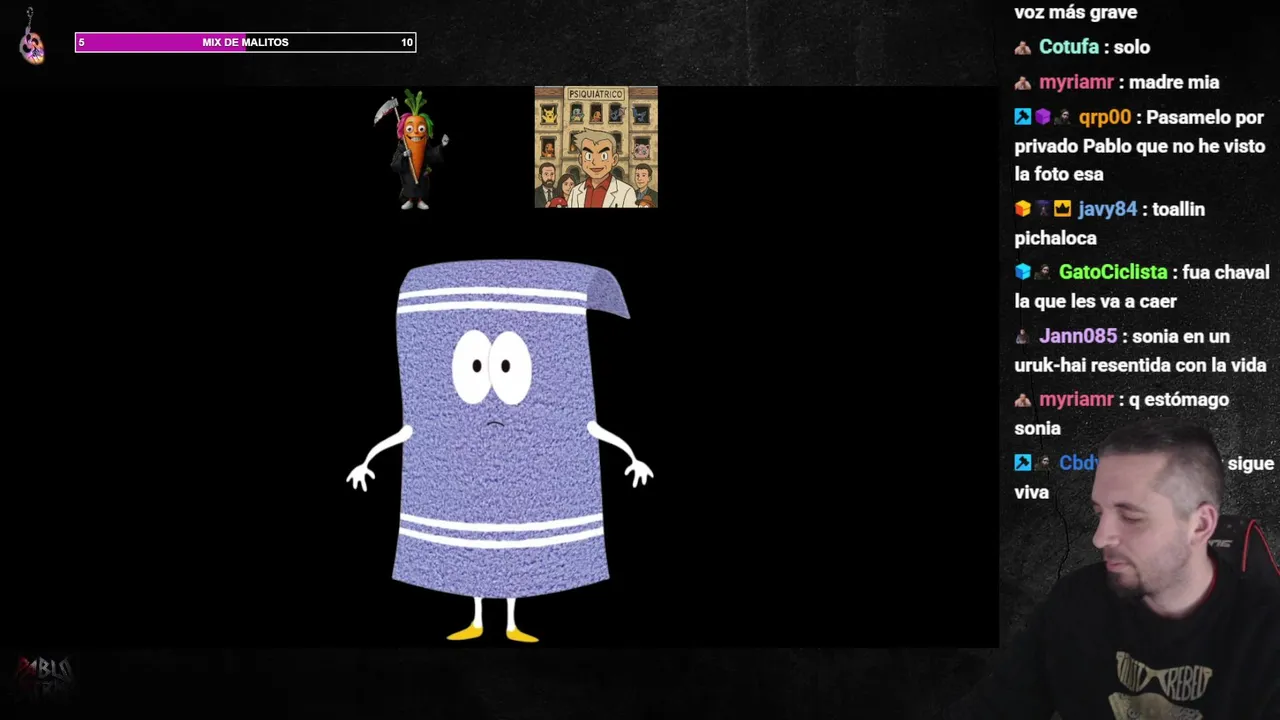Open qrp00's chat username

1105,117
